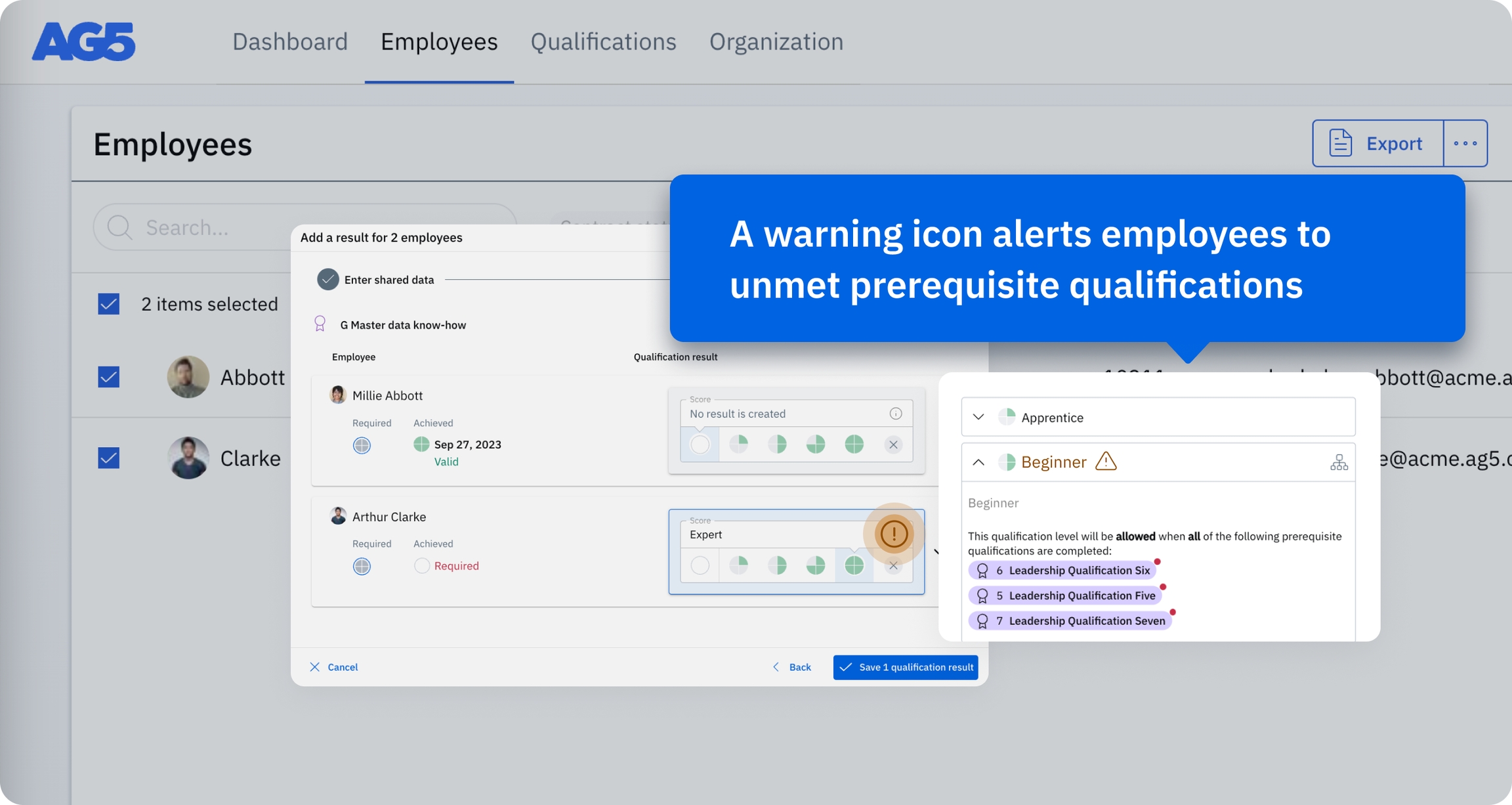
Task: Open the Qualifications tab
Action: [x=603, y=42]
